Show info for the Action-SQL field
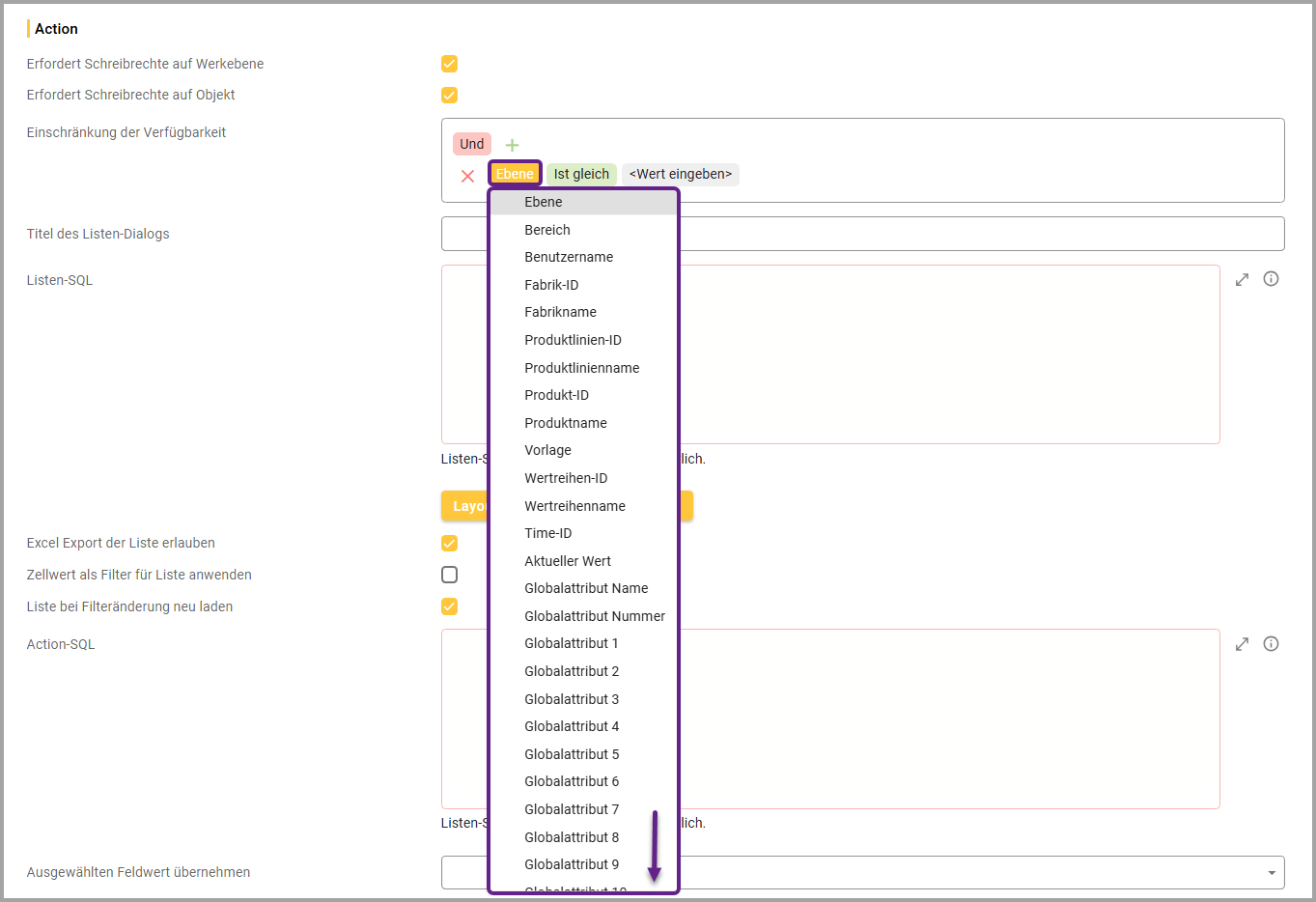1316x902 pixels. (x=1271, y=644)
